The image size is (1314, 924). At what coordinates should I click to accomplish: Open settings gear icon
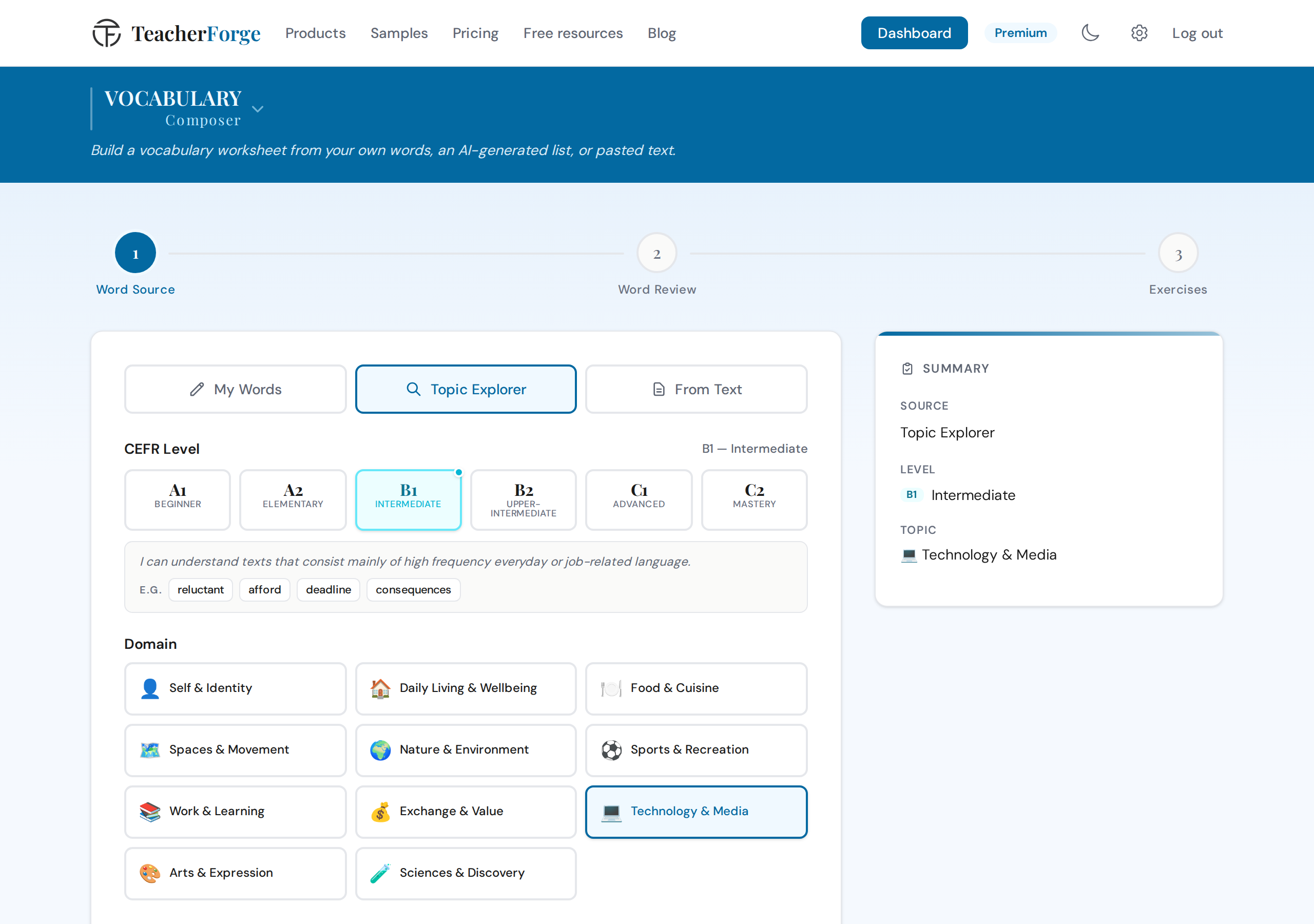[x=1139, y=33]
